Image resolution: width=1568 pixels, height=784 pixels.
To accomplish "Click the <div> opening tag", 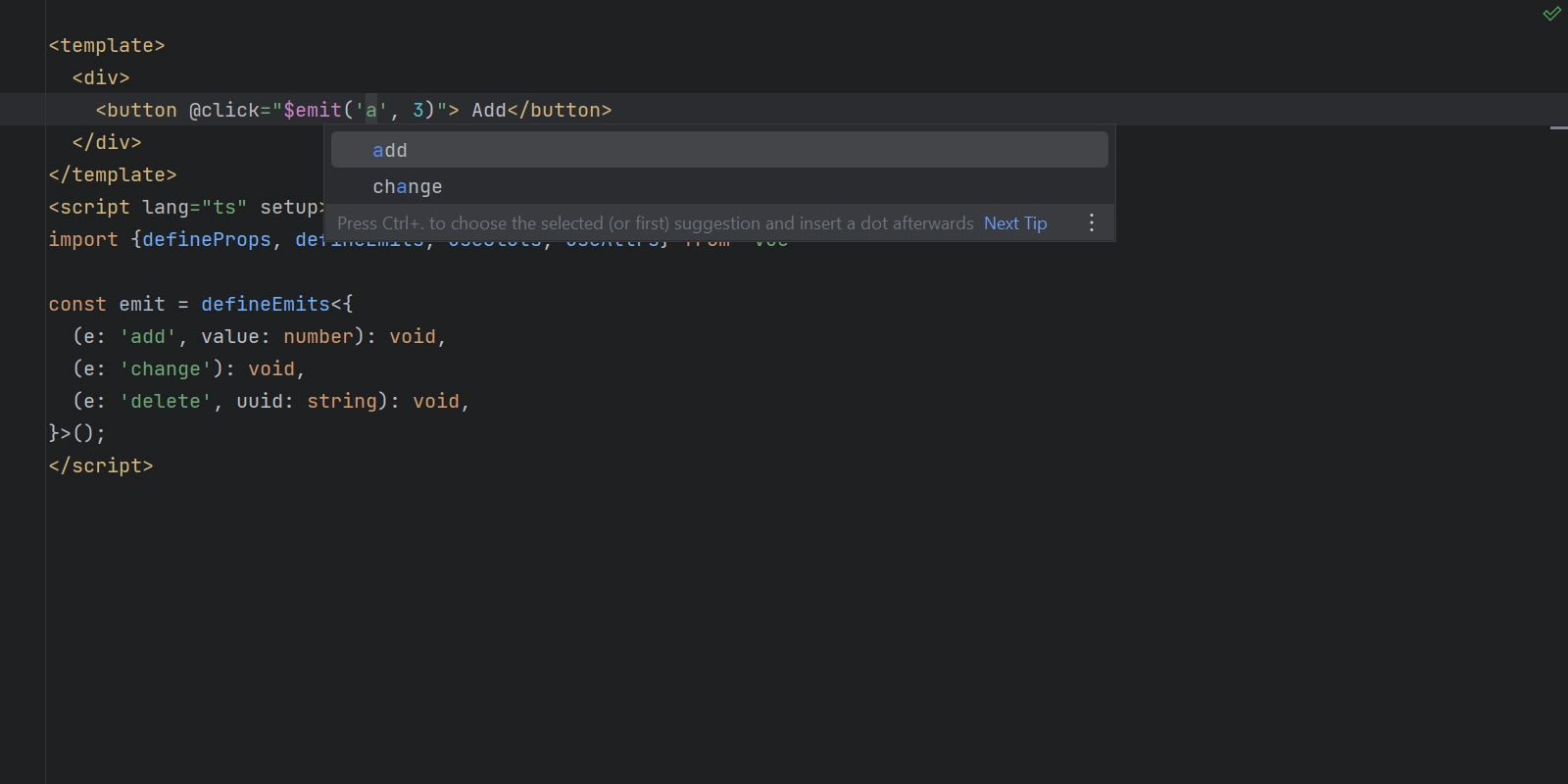I will [x=101, y=77].
